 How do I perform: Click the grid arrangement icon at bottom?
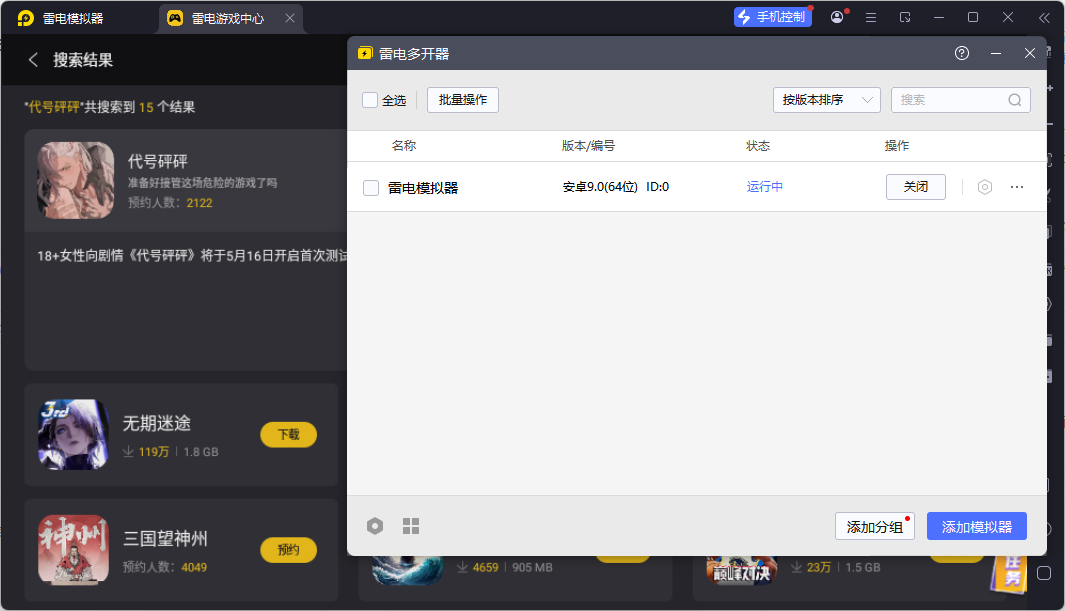[411, 526]
